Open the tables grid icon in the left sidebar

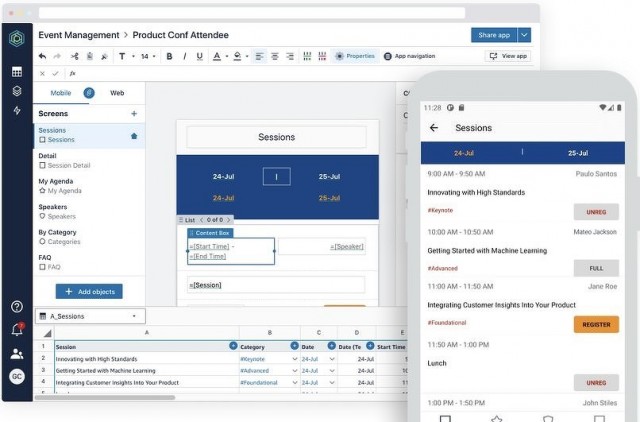(x=17, y=72)
